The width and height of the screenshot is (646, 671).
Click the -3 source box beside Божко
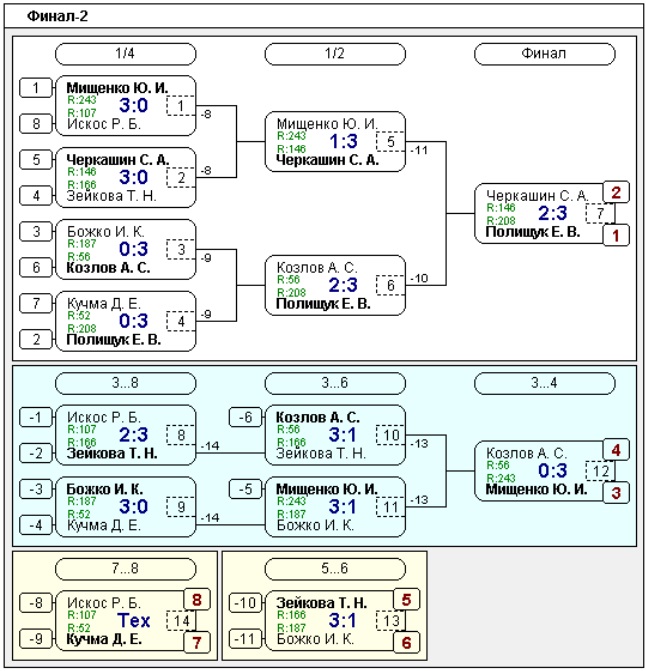click(x=36, y=489)
